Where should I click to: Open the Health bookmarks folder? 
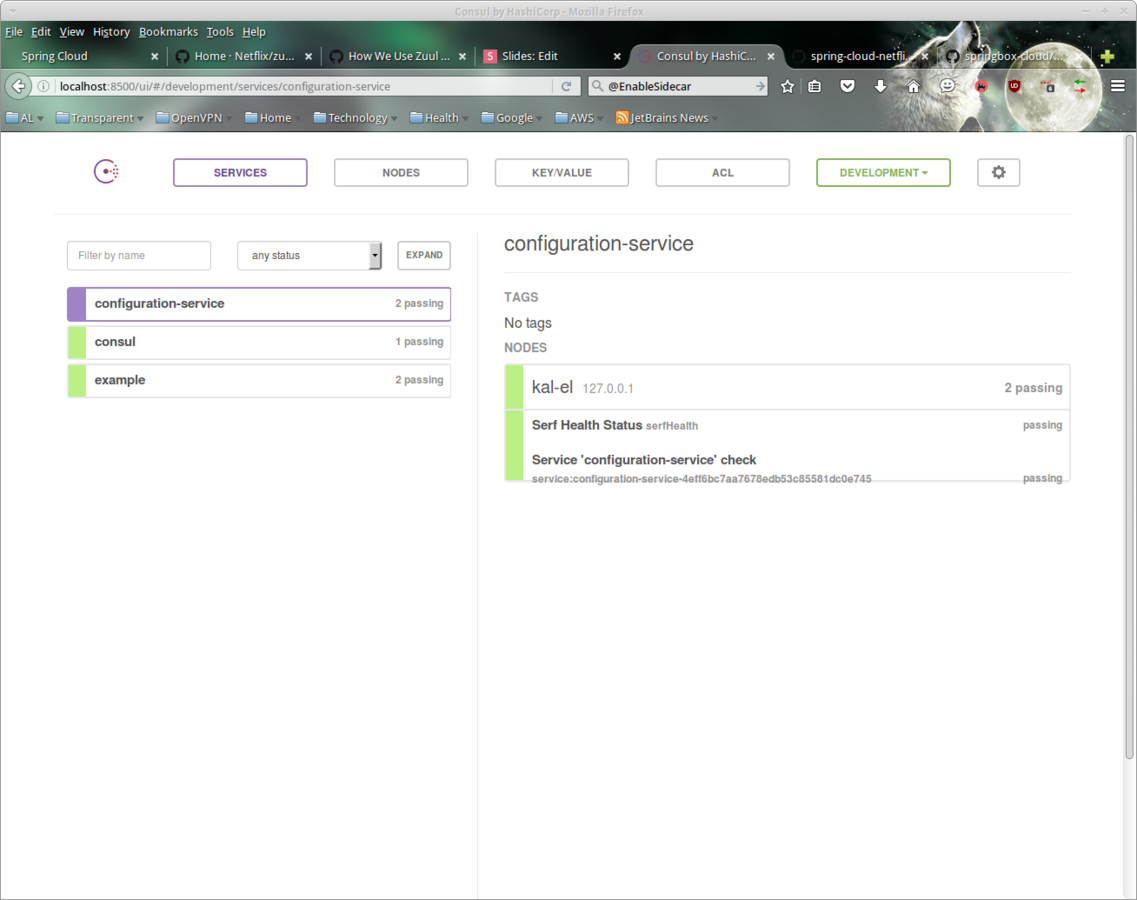click(439, 117)
